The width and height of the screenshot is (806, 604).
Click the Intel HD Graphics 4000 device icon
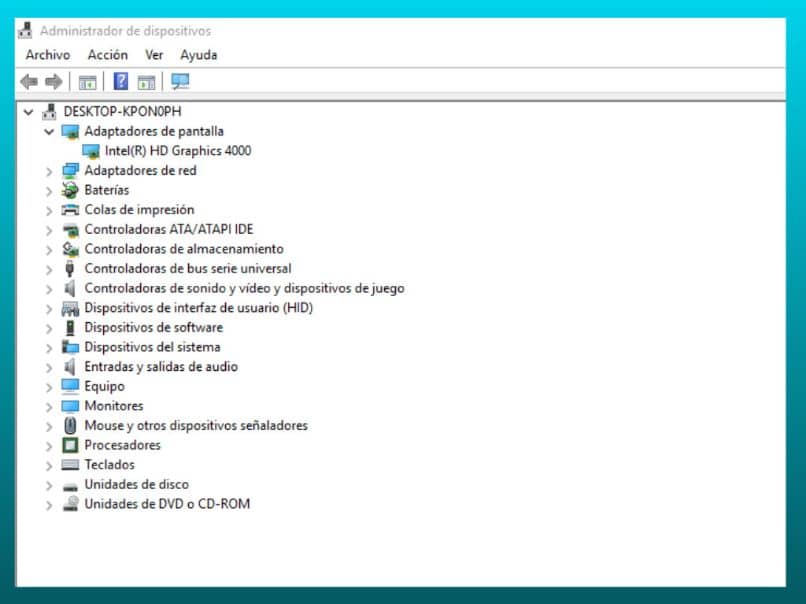91,151
